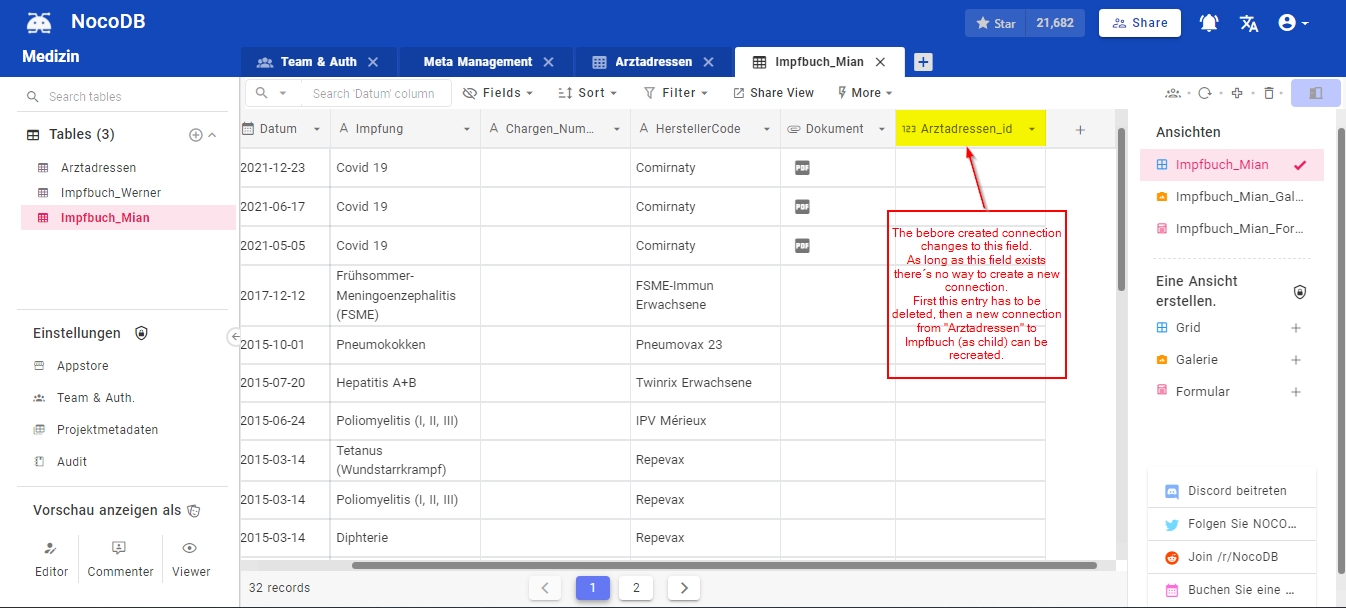Click the delete trash icon above the views list

[x=1269, y=91]
